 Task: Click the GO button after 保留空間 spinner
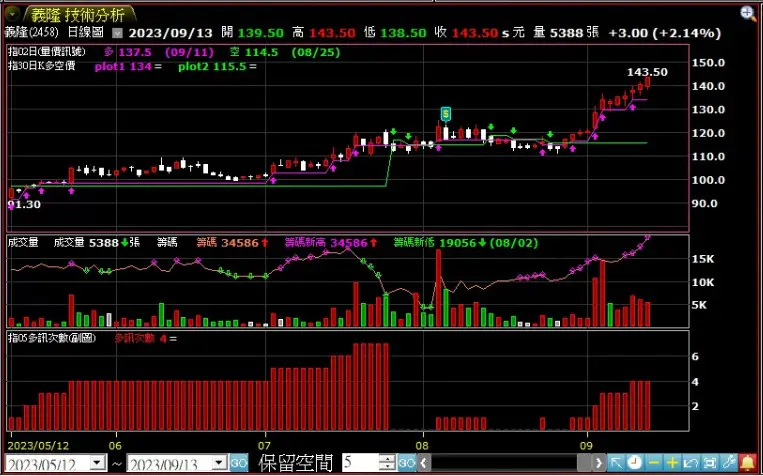tap(407, 463)
